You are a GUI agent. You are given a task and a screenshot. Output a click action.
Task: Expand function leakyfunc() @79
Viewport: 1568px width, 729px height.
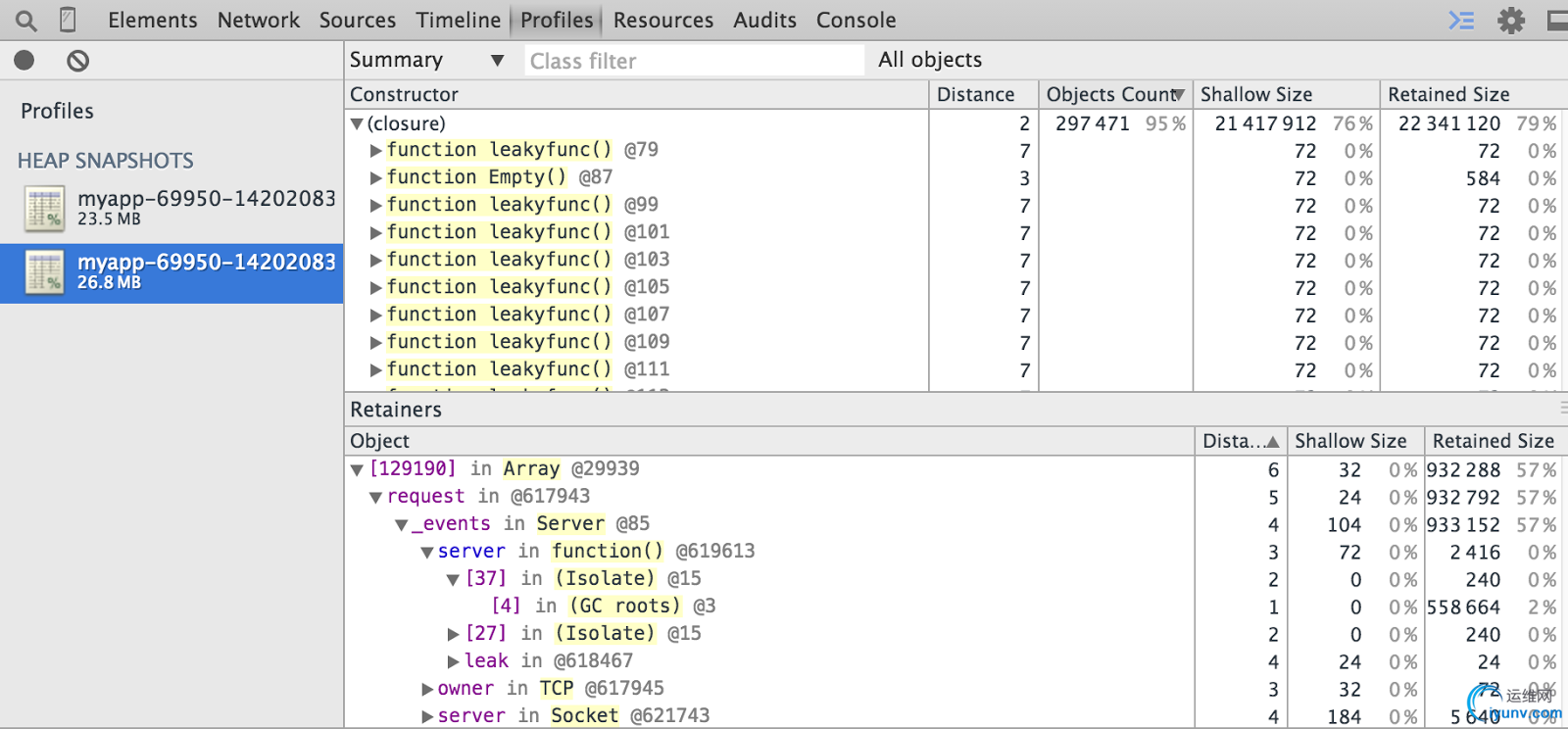coord(375,151)
